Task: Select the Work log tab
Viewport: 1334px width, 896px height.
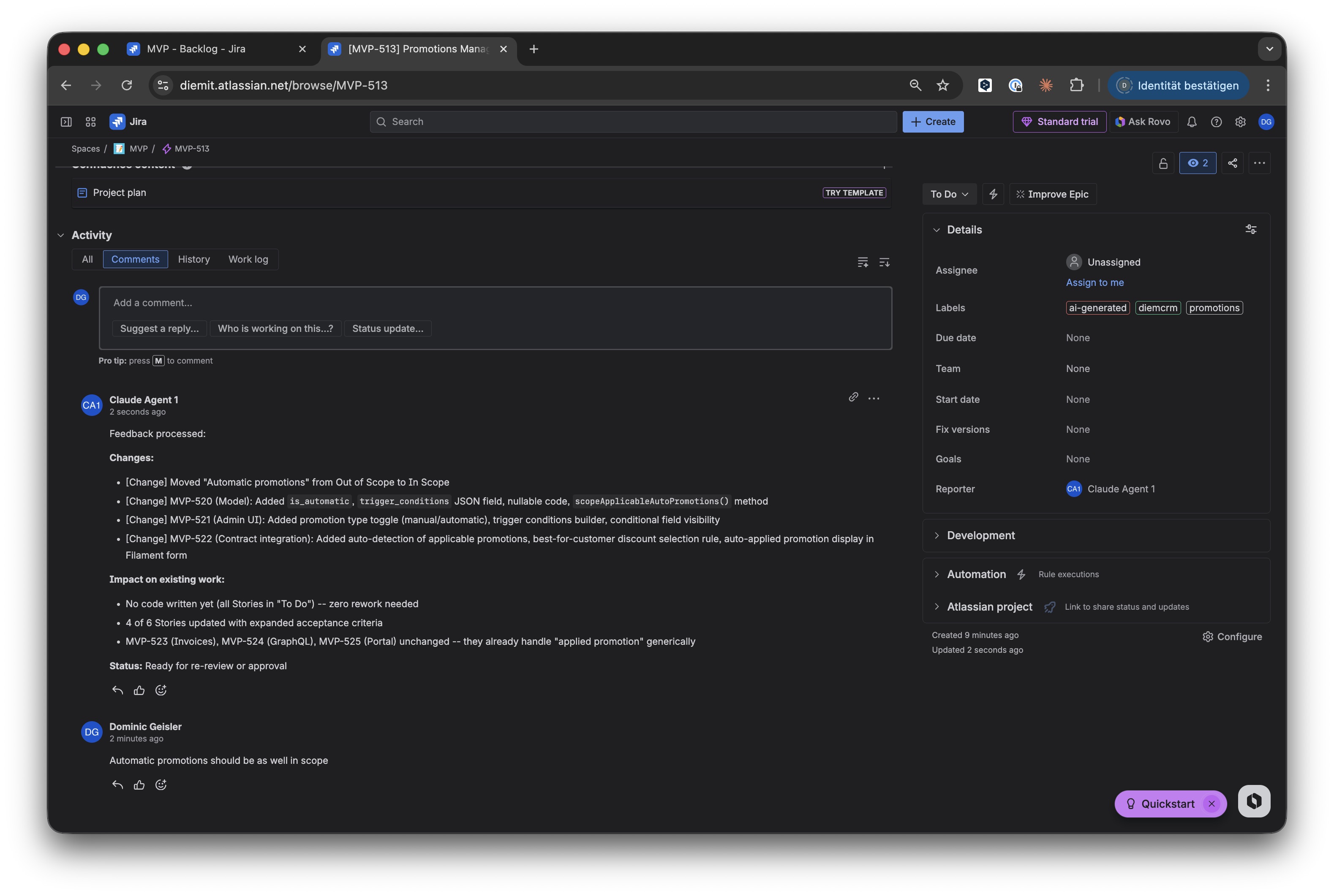Action: [248, 259]
